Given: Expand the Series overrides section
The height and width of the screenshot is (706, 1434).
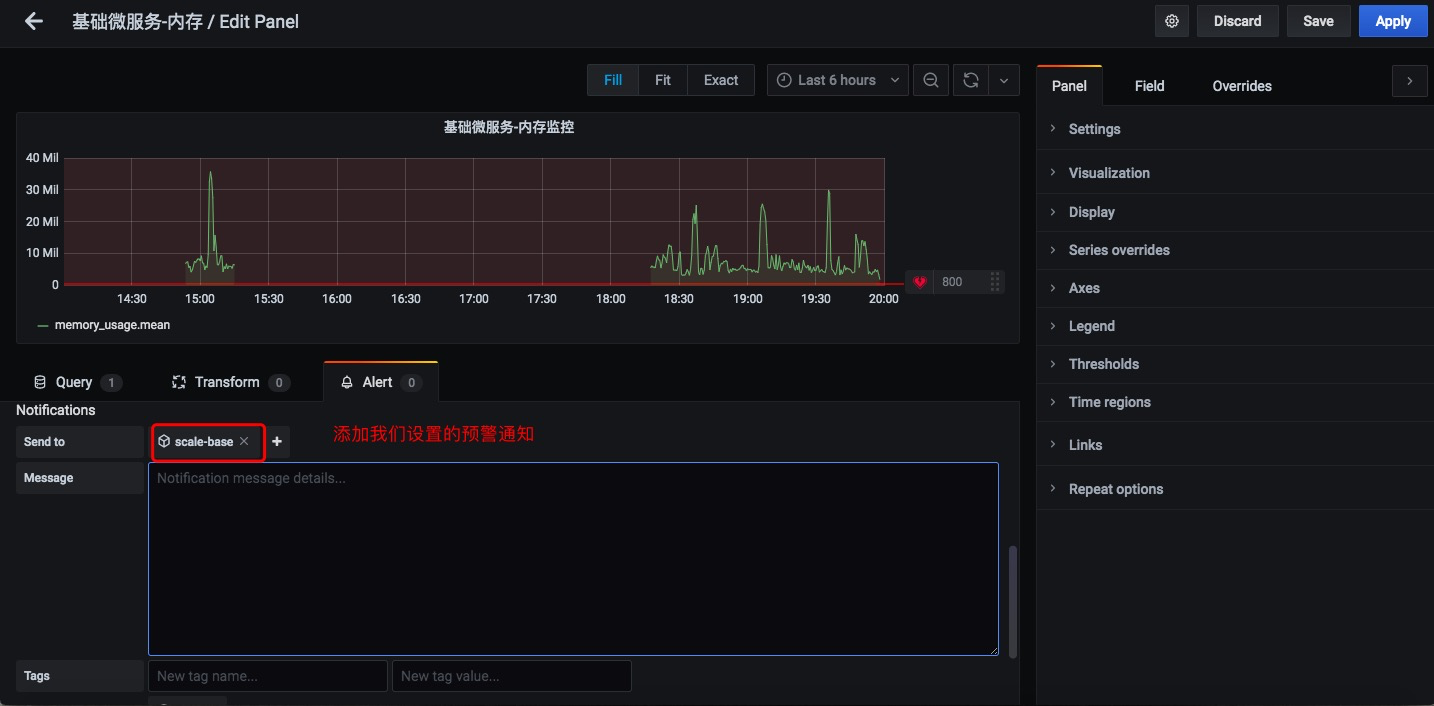Looking at the screenshot, I should point(1235,250).
